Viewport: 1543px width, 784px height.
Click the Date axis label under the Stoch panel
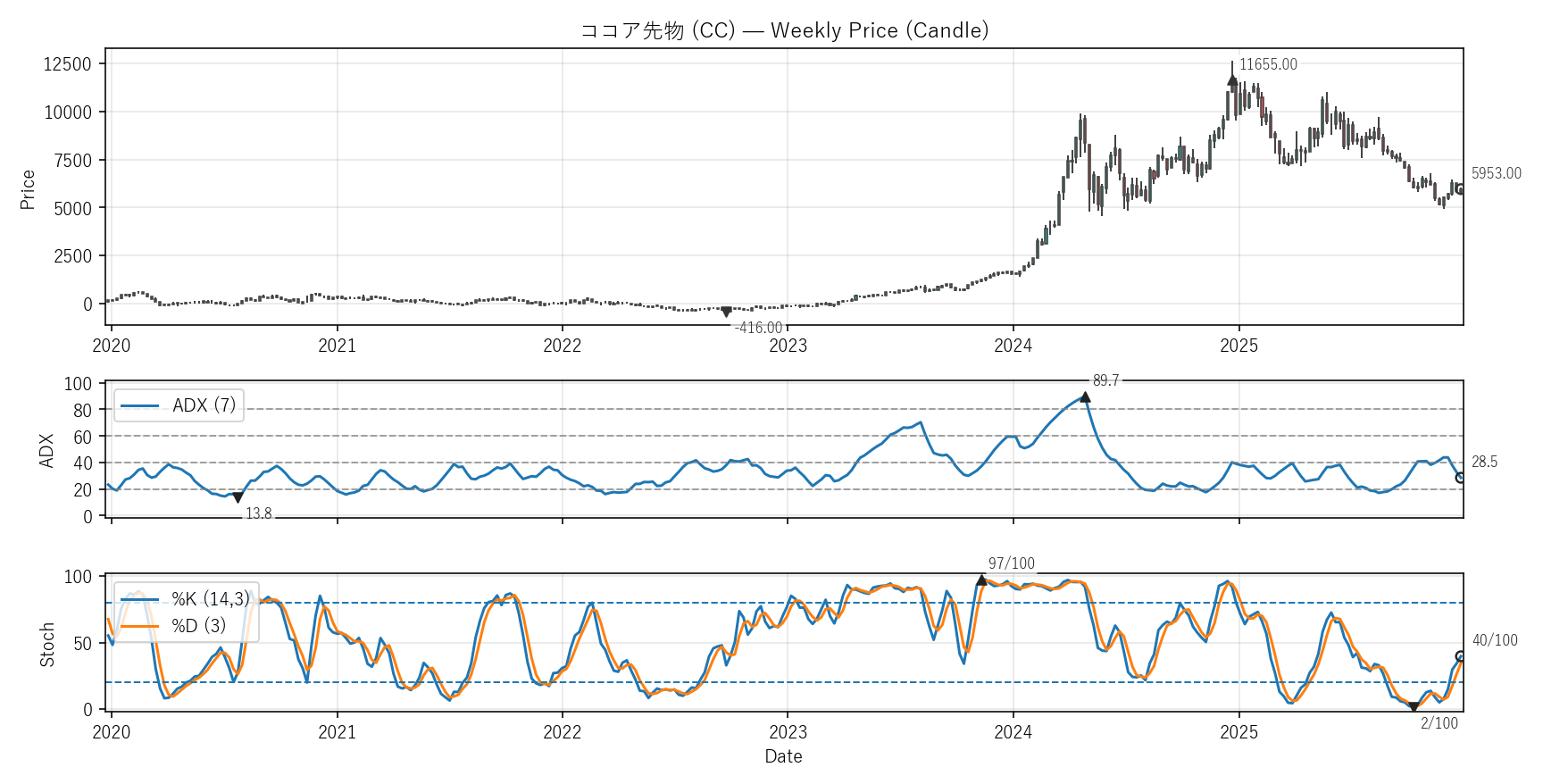(x=783, y=756)
